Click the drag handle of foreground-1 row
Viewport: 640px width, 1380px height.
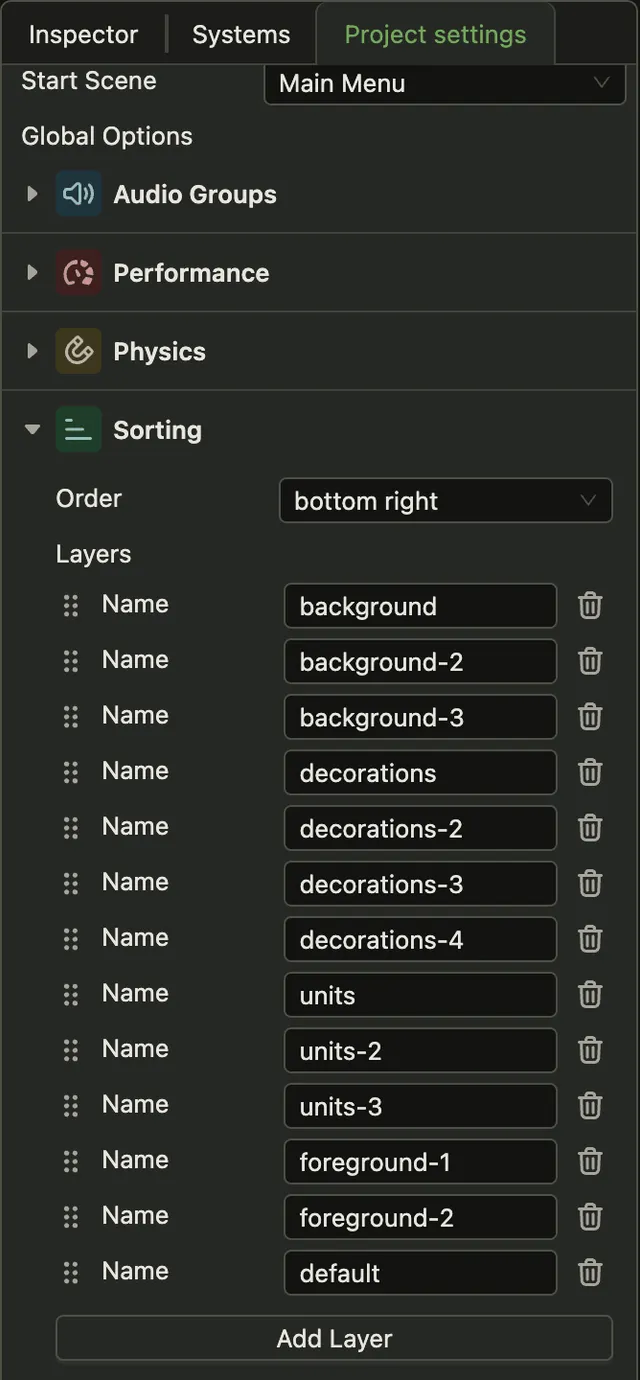coord(71,1161)
